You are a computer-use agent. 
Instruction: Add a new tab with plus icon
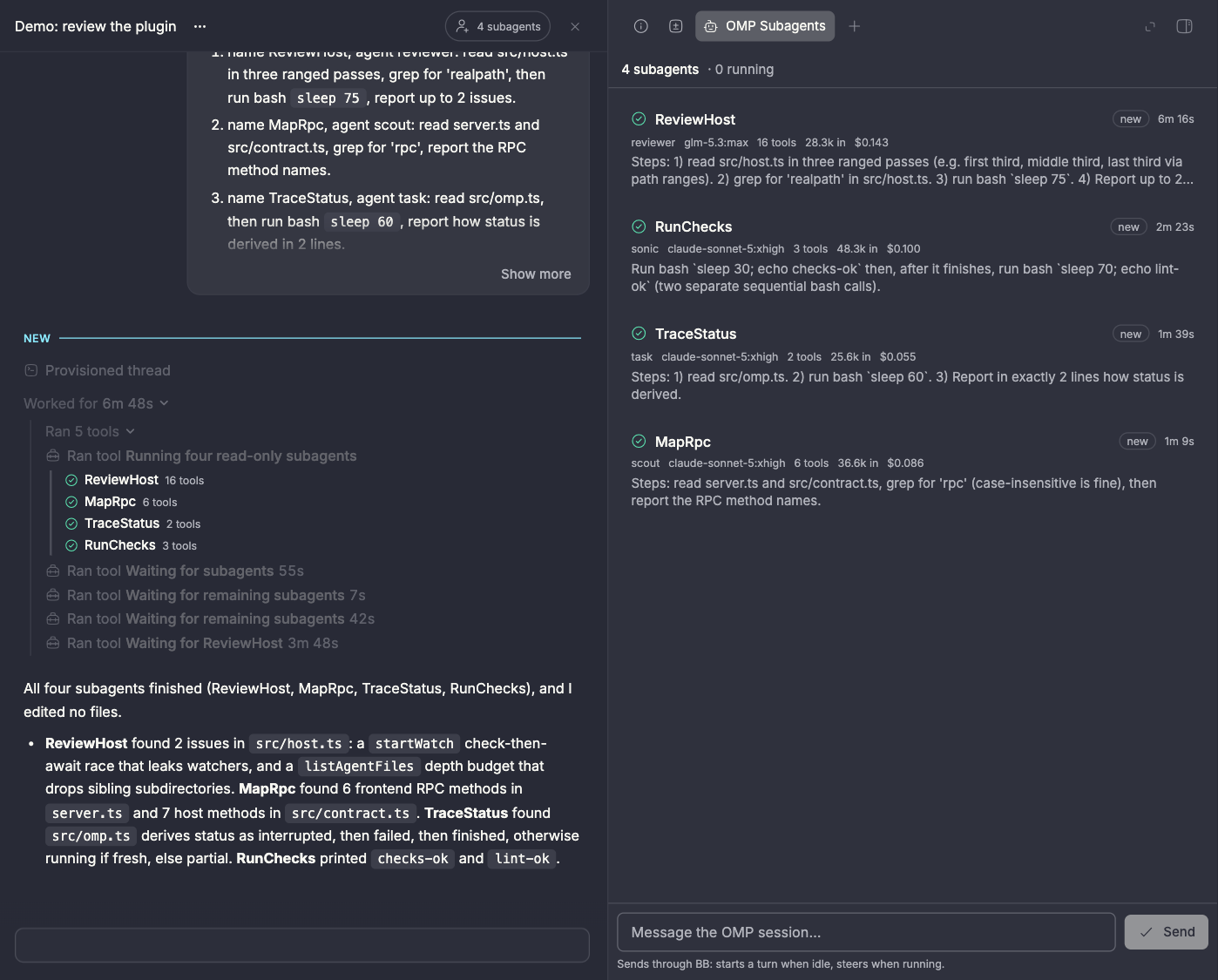coord(855,26)
